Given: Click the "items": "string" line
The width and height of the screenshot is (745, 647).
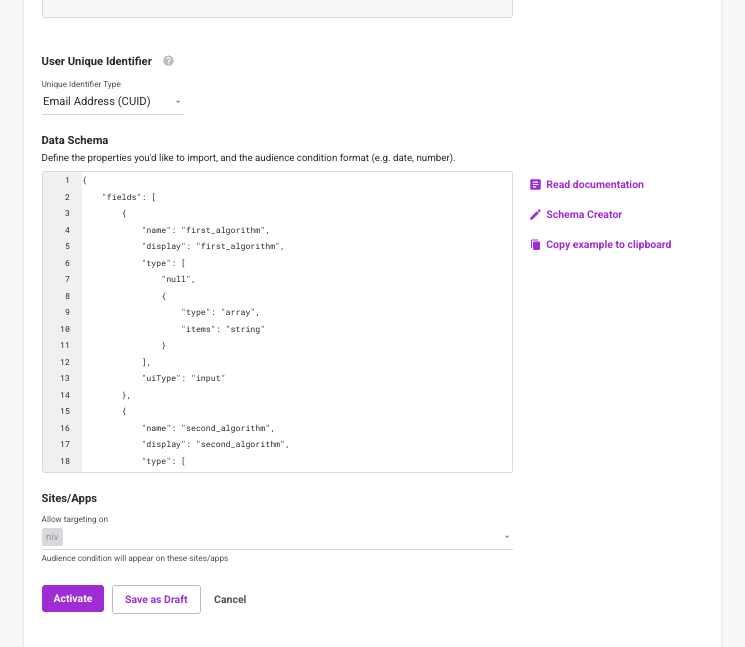Looking at the screenshot, I should [x=223, y=329].
